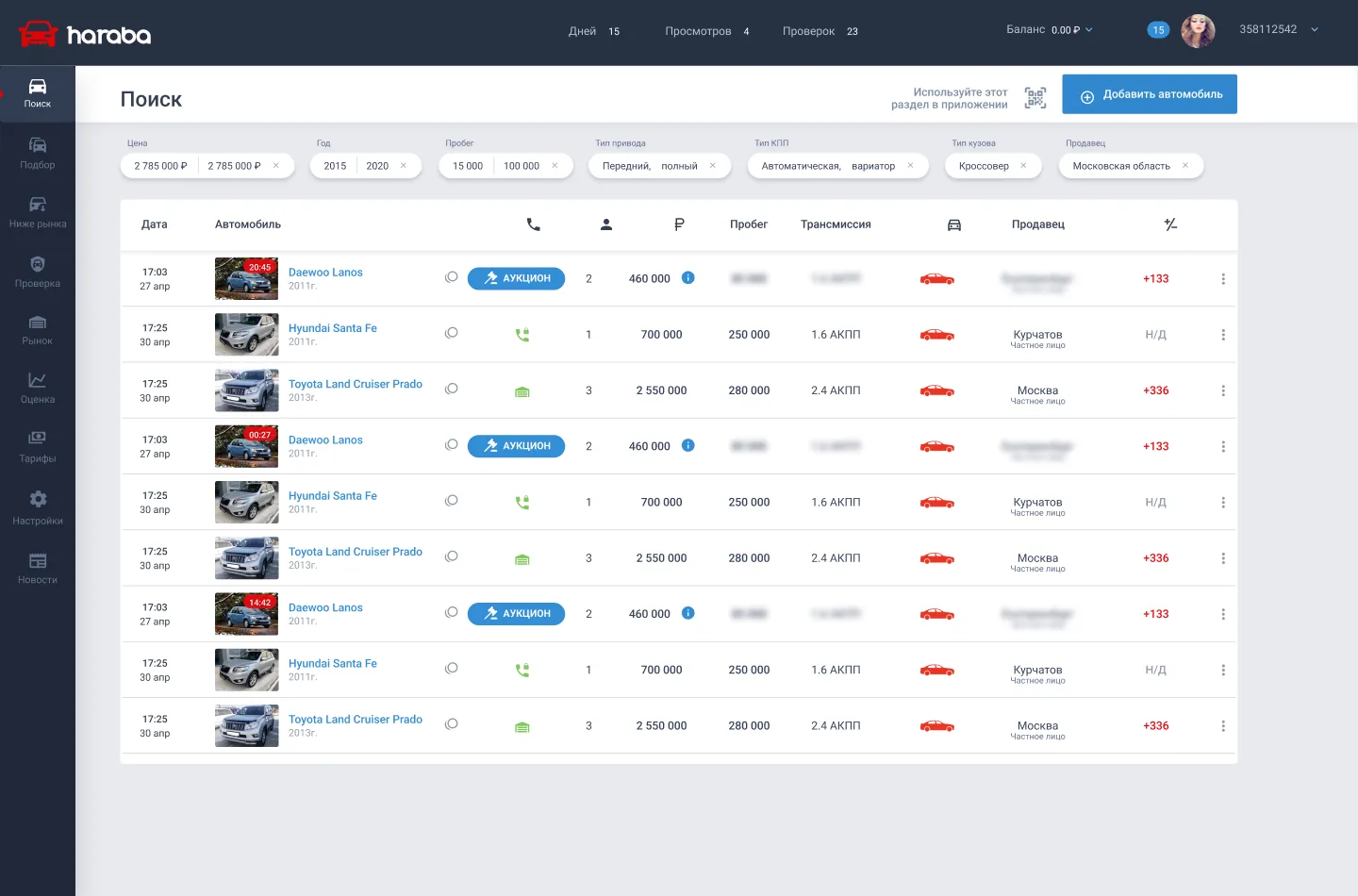Go to Ниже рынка in sidebar
The width and height of the screenshot is (1358, 896).
[x=38, y=212]
